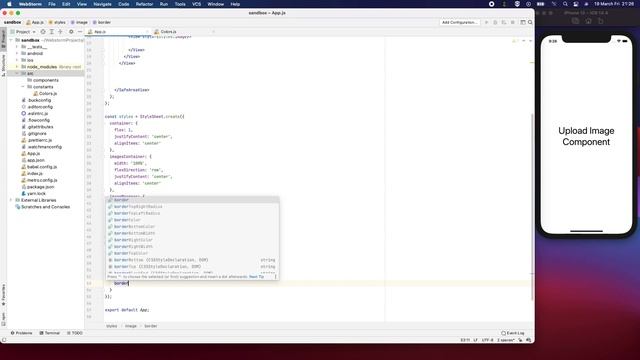640x360 pixels.
Task: Click the Run arrow icon next to Add Configuration
Action: pyautogui.click(x=487, y=22)
